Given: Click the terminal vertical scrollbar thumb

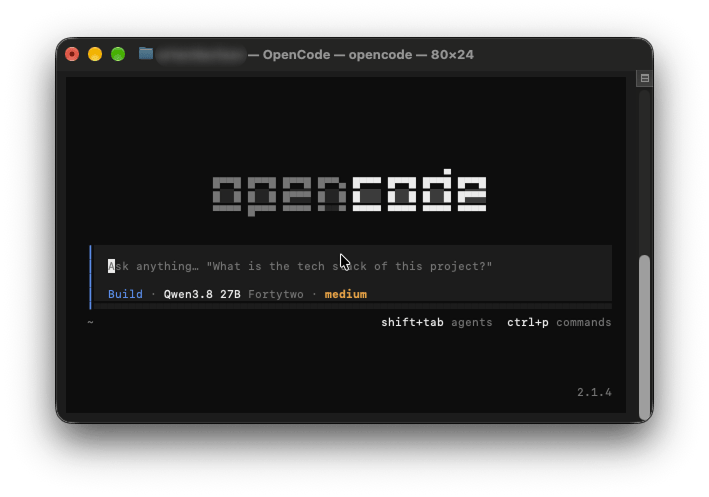Looking at the screenshot, I should [x=644, y=337].
